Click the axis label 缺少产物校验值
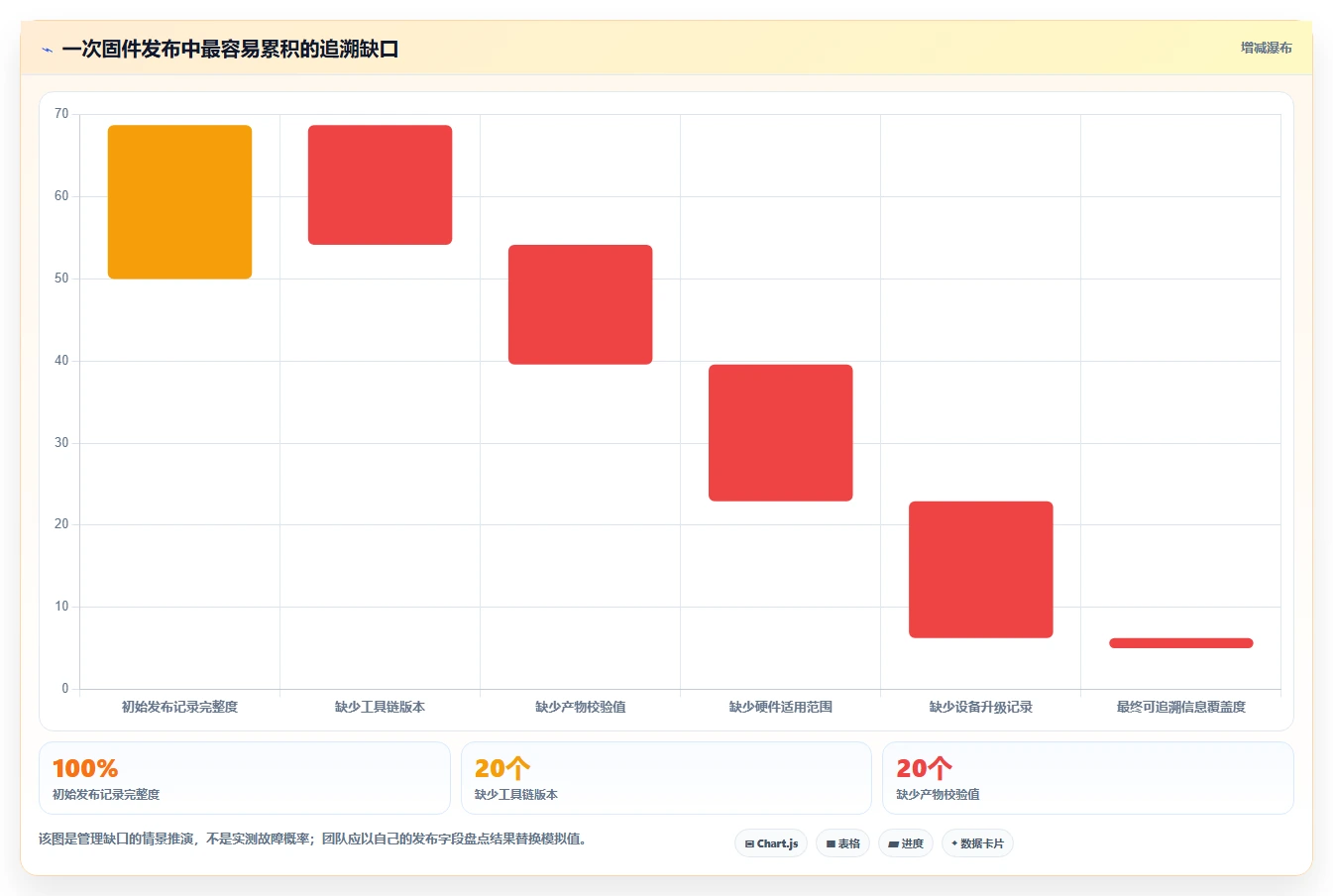Image resolution: width=1333 pixels, height=896 pixels. click(580, 707)
